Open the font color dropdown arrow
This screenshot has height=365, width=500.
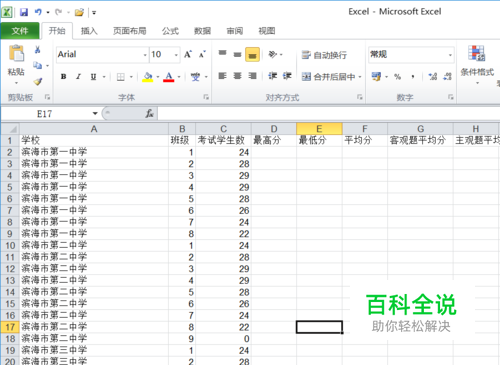coord(179,77)
